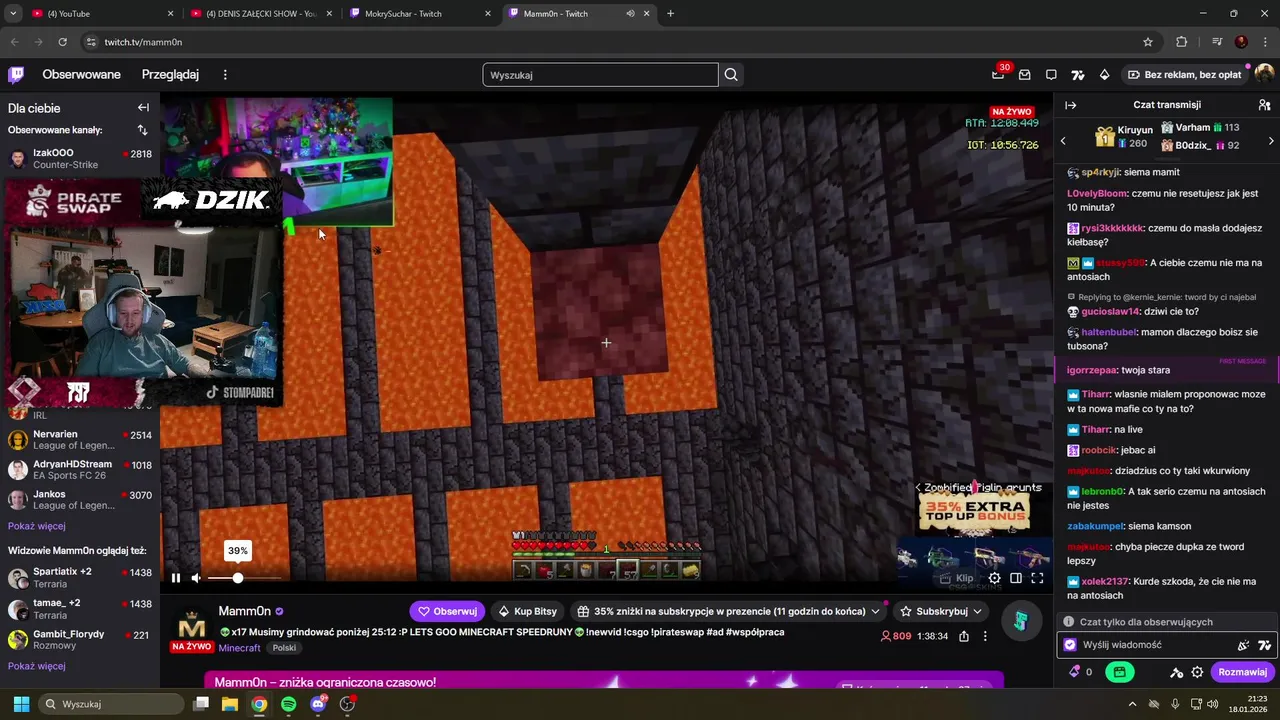
Task: Expand the Subskrybuj dropdown arrow
Action: pos(977,611)
